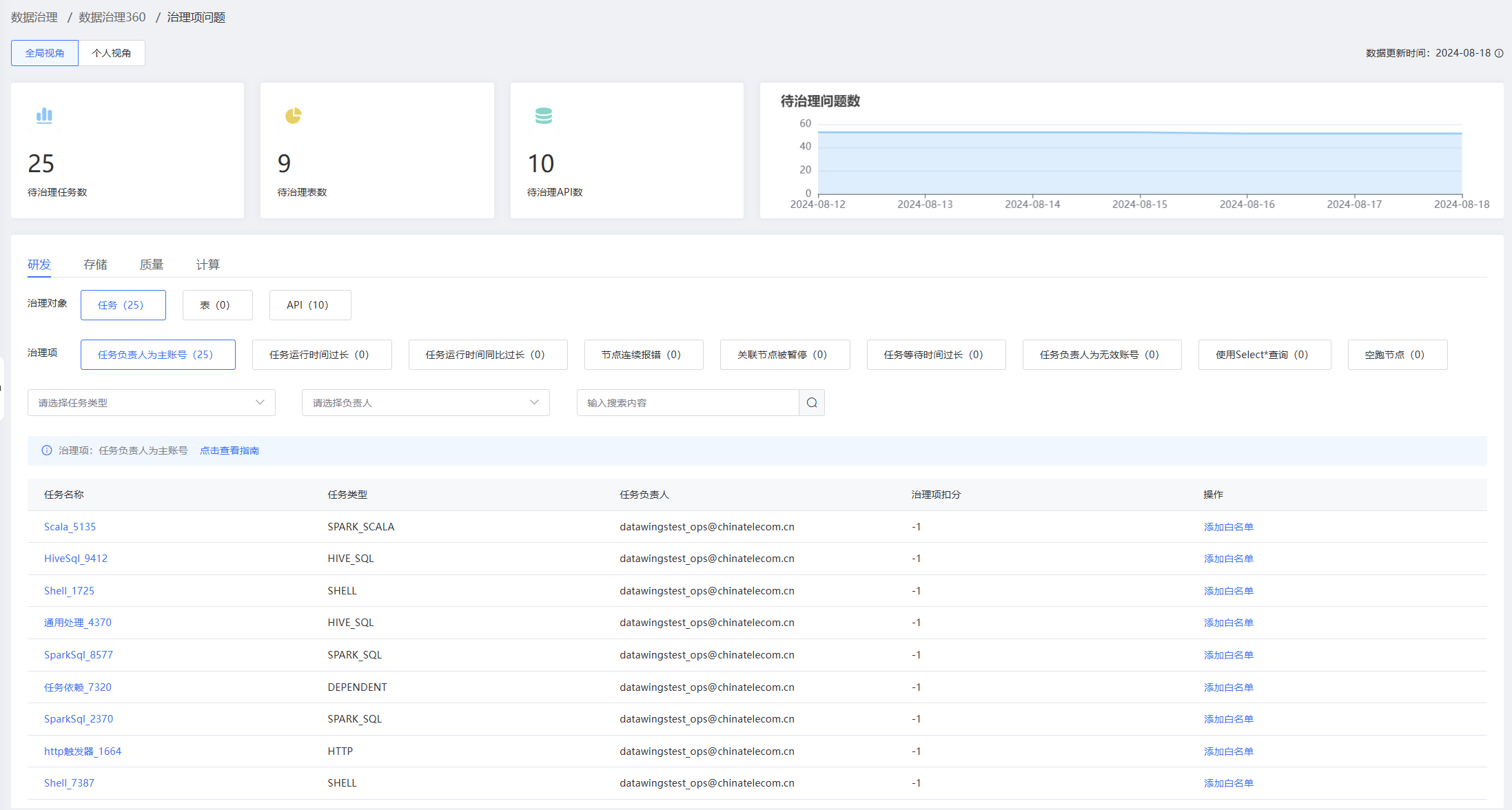Click the pie chart icon above 待治理表数
This screenshot has width=1512, height=810.
pos(294,116)
